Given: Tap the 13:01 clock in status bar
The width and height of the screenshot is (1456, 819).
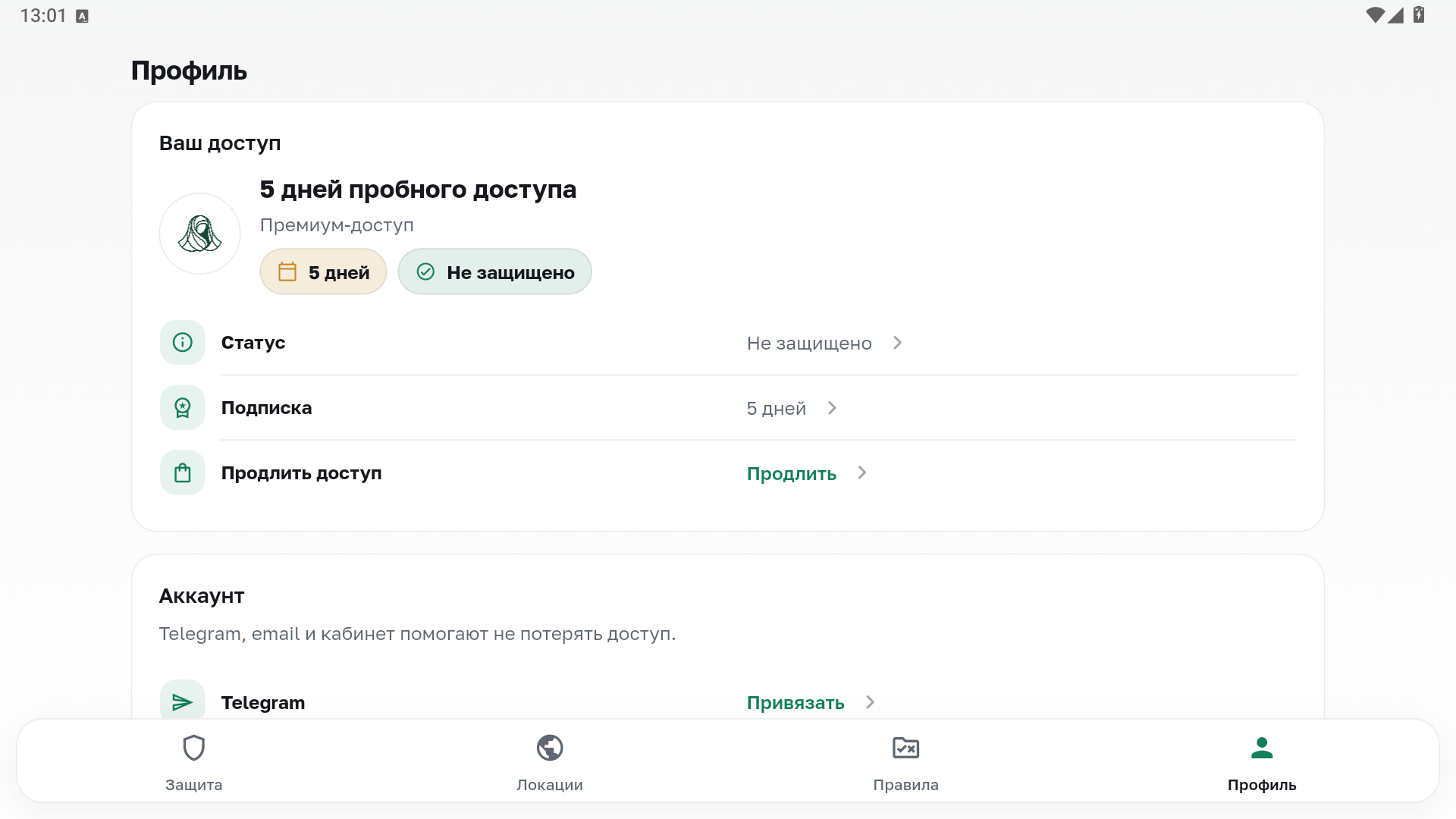Looking at the screenshot, I should click(x=43, y=16).
